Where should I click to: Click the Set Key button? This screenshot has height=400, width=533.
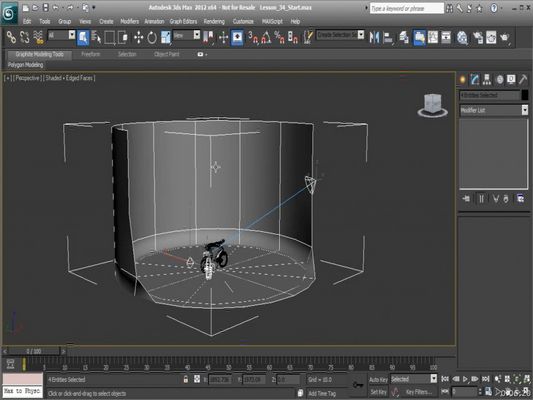coord(378,392)
